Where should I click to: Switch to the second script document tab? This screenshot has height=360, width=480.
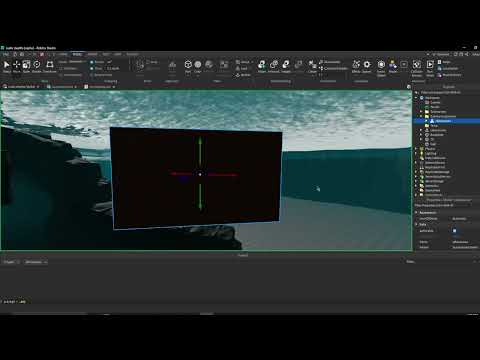[x=62, y=87]
